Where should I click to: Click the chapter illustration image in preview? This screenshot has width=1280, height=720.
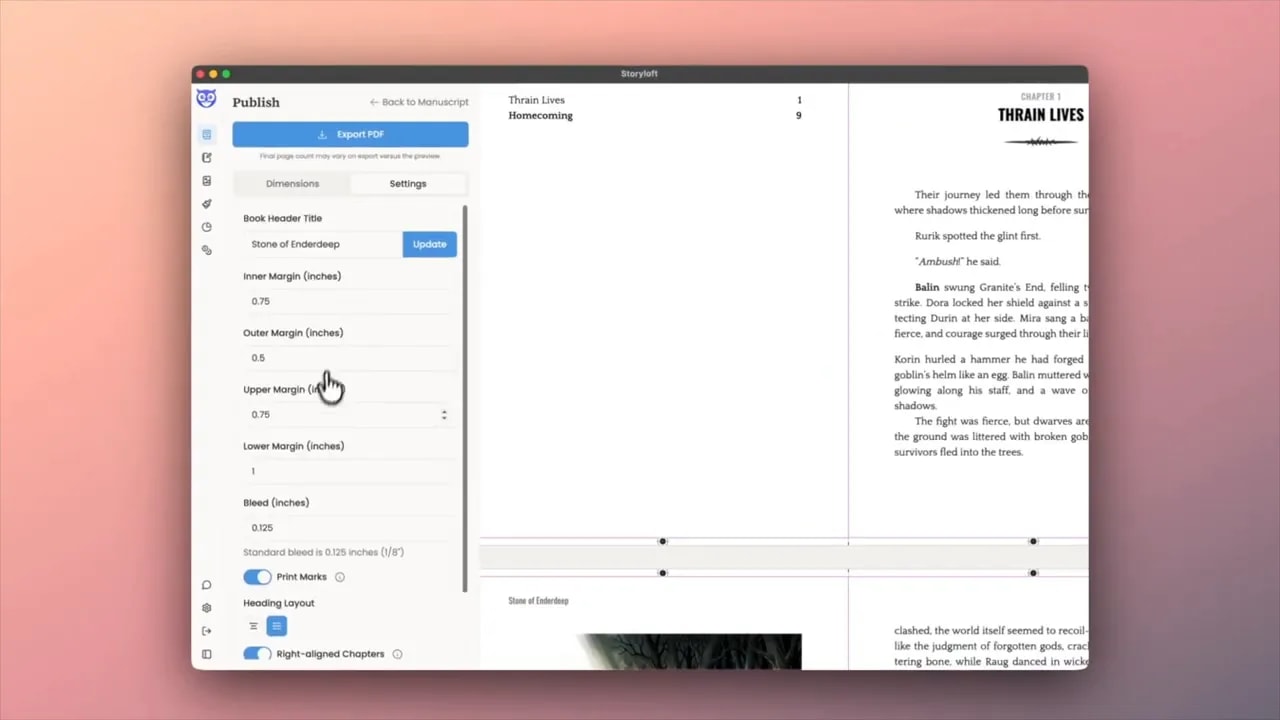pyautogui.click(x=690, y=651)
